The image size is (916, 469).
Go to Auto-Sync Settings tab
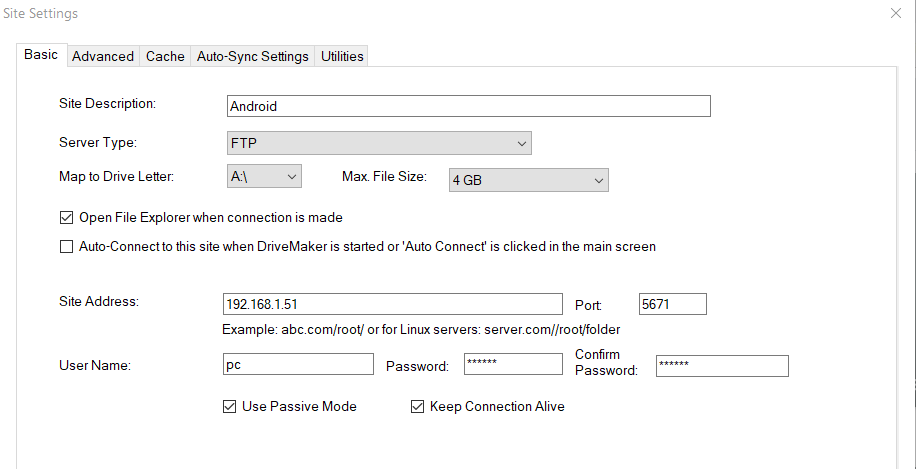252,56
